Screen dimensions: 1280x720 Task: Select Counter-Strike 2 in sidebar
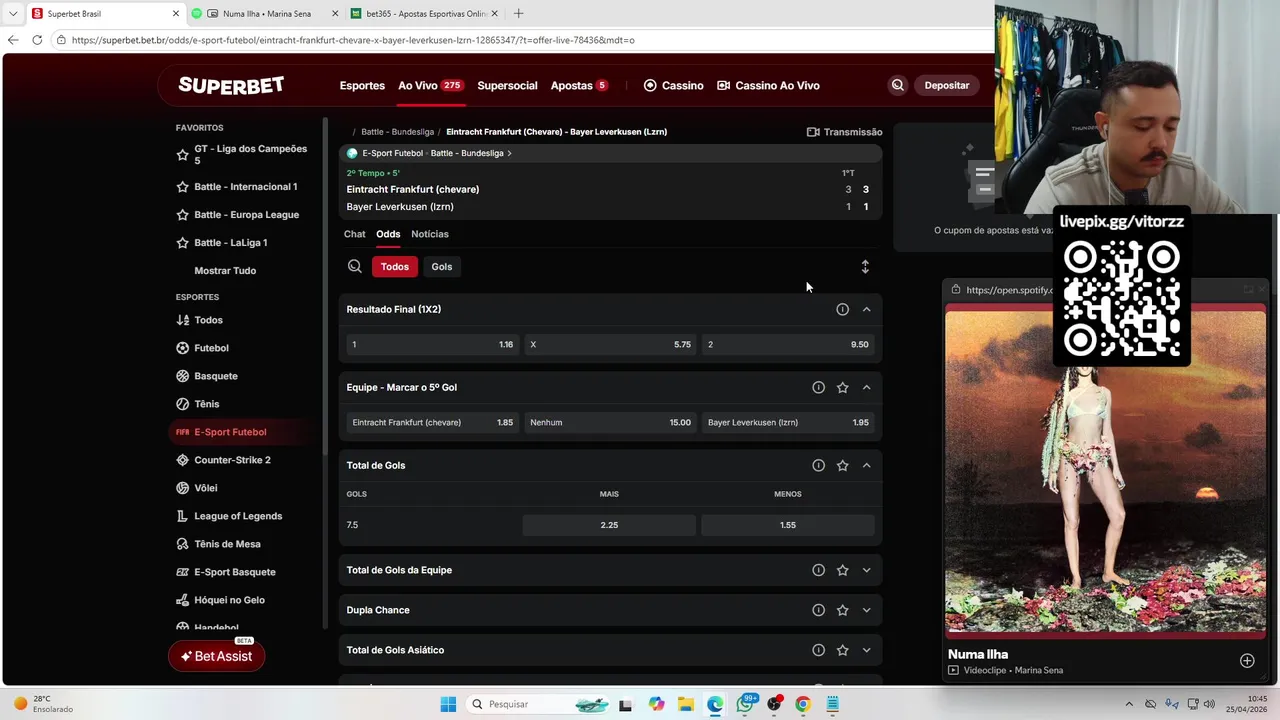(232, 460)
